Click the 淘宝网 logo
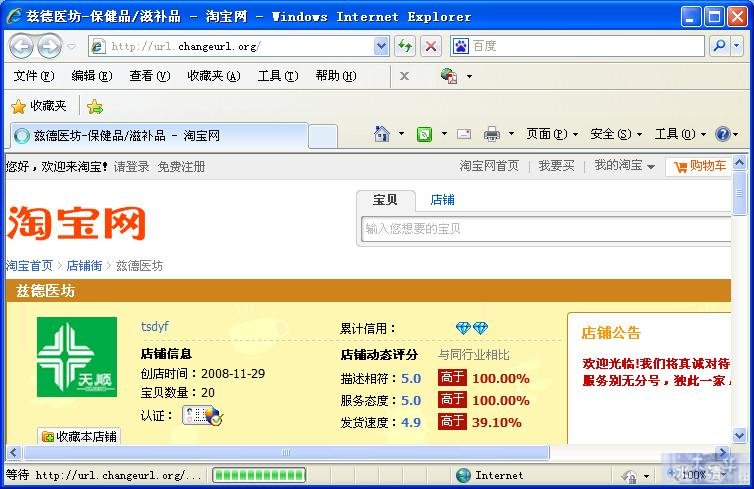The height and width of the screenshot is (489, 754). point(76,223)
